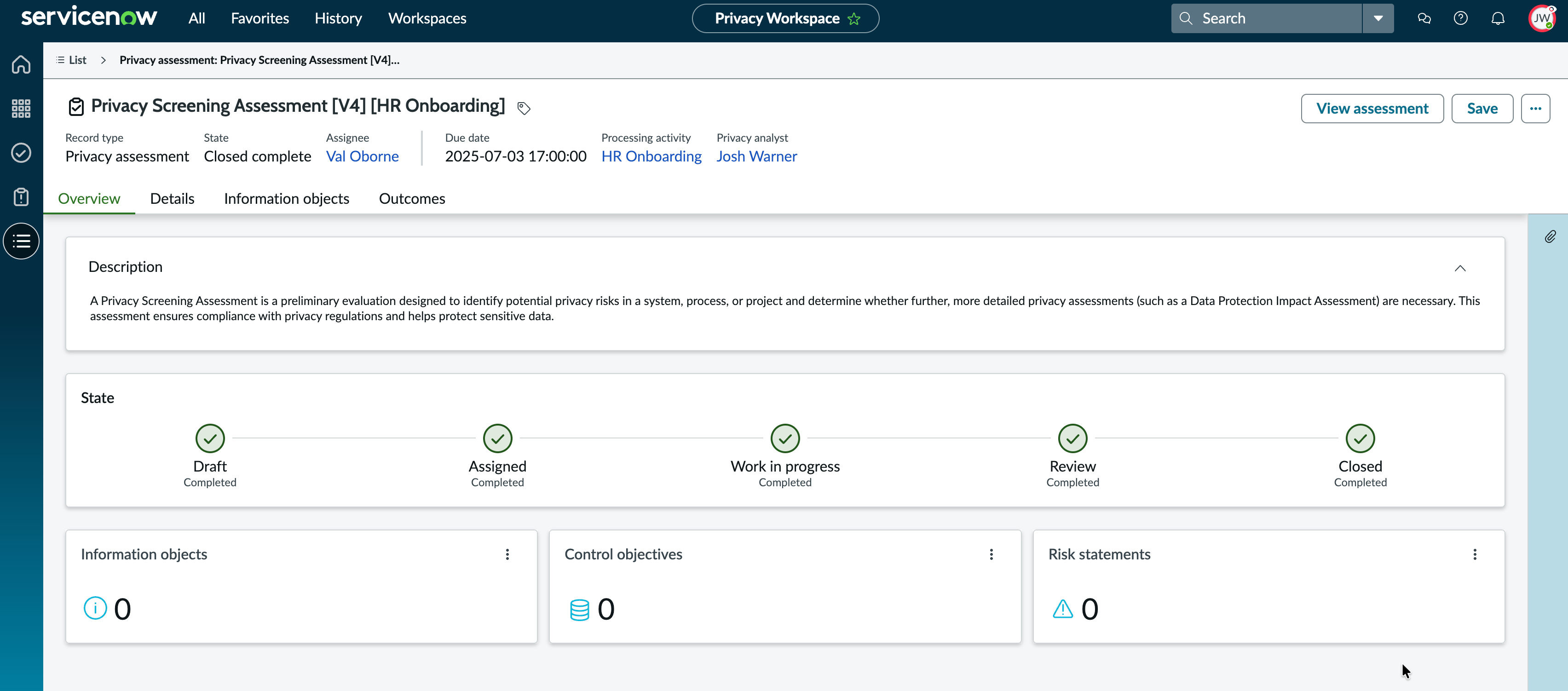Open HR Onboarding processing activity link
1568x691 pixels.
tap(651, 156)
